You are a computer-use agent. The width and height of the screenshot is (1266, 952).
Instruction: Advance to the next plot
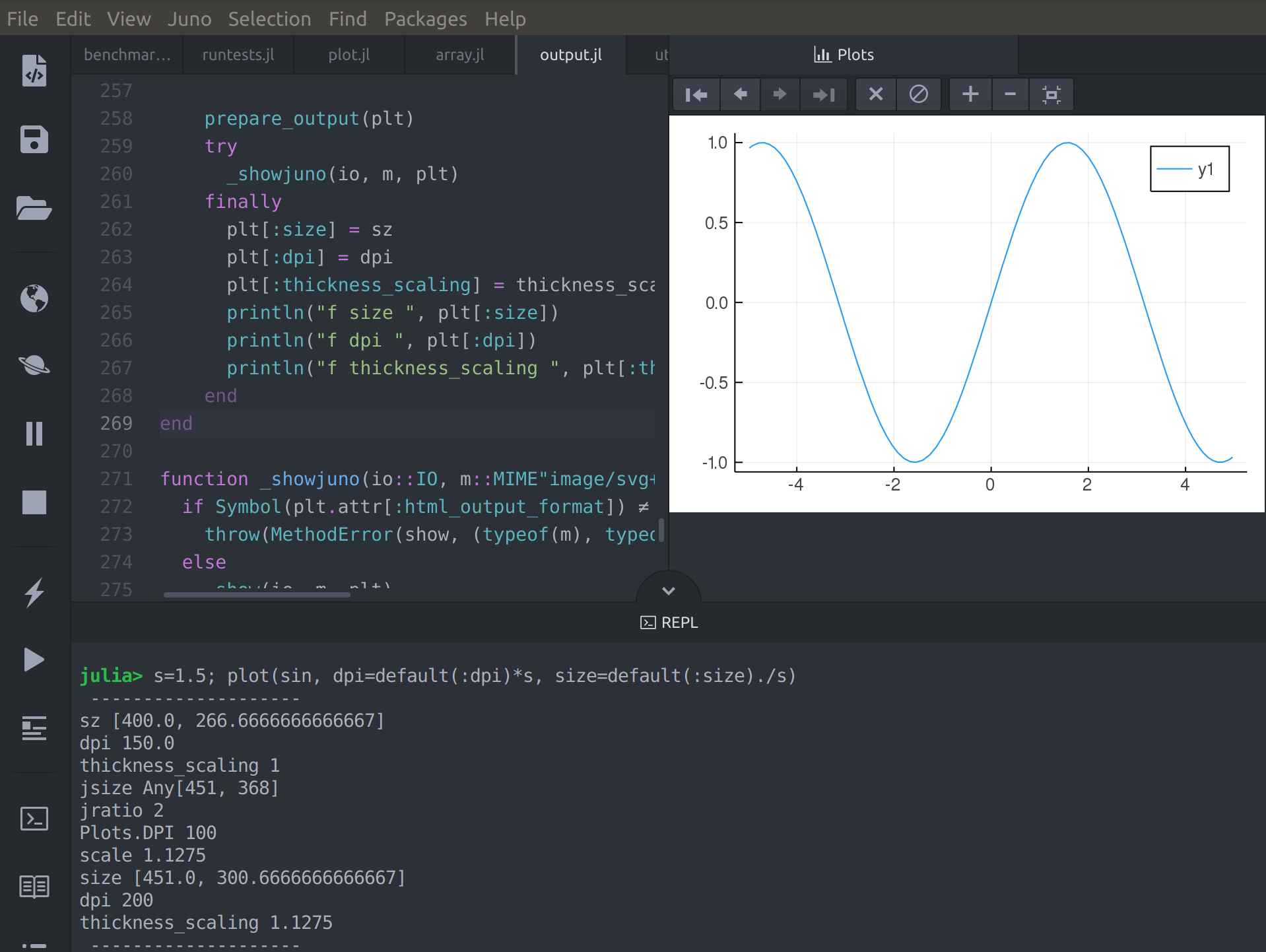[781, 94]
